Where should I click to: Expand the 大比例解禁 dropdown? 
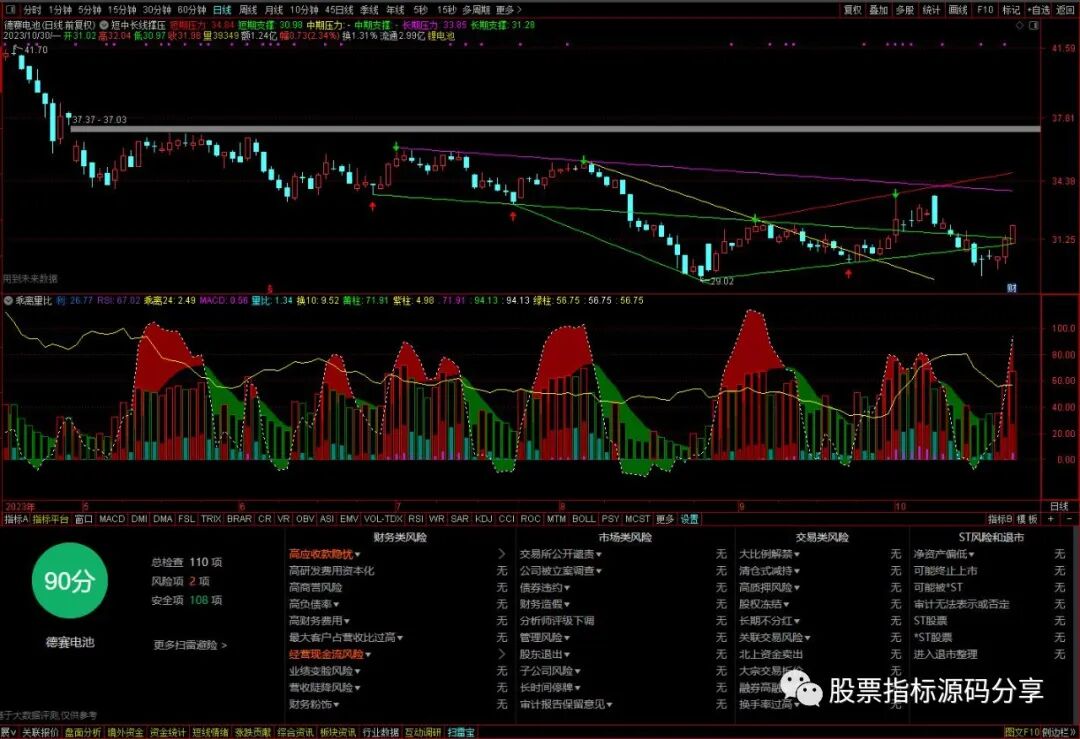tap(769, 554)
